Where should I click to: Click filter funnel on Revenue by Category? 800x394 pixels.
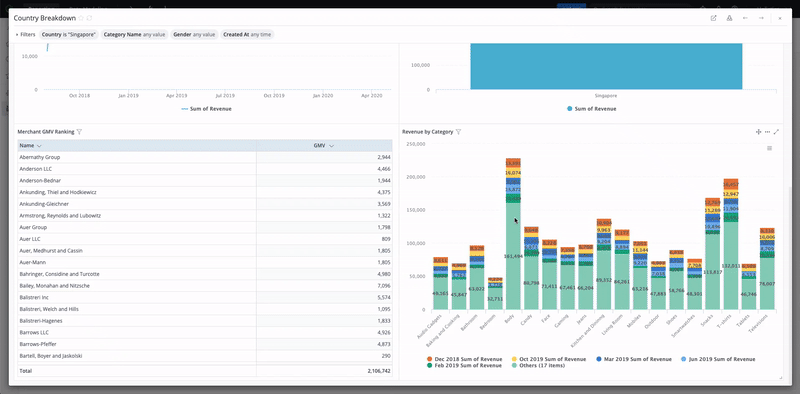tap(458, 132)
